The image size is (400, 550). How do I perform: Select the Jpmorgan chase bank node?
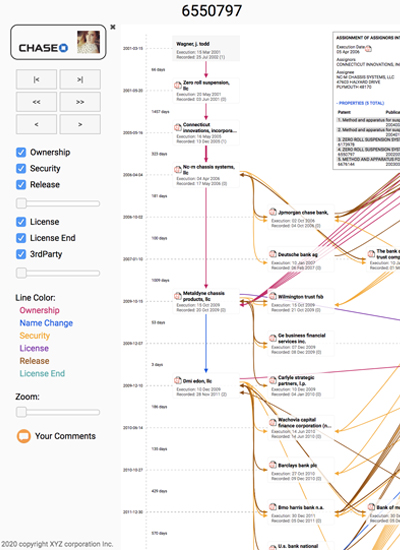[301, 217]
